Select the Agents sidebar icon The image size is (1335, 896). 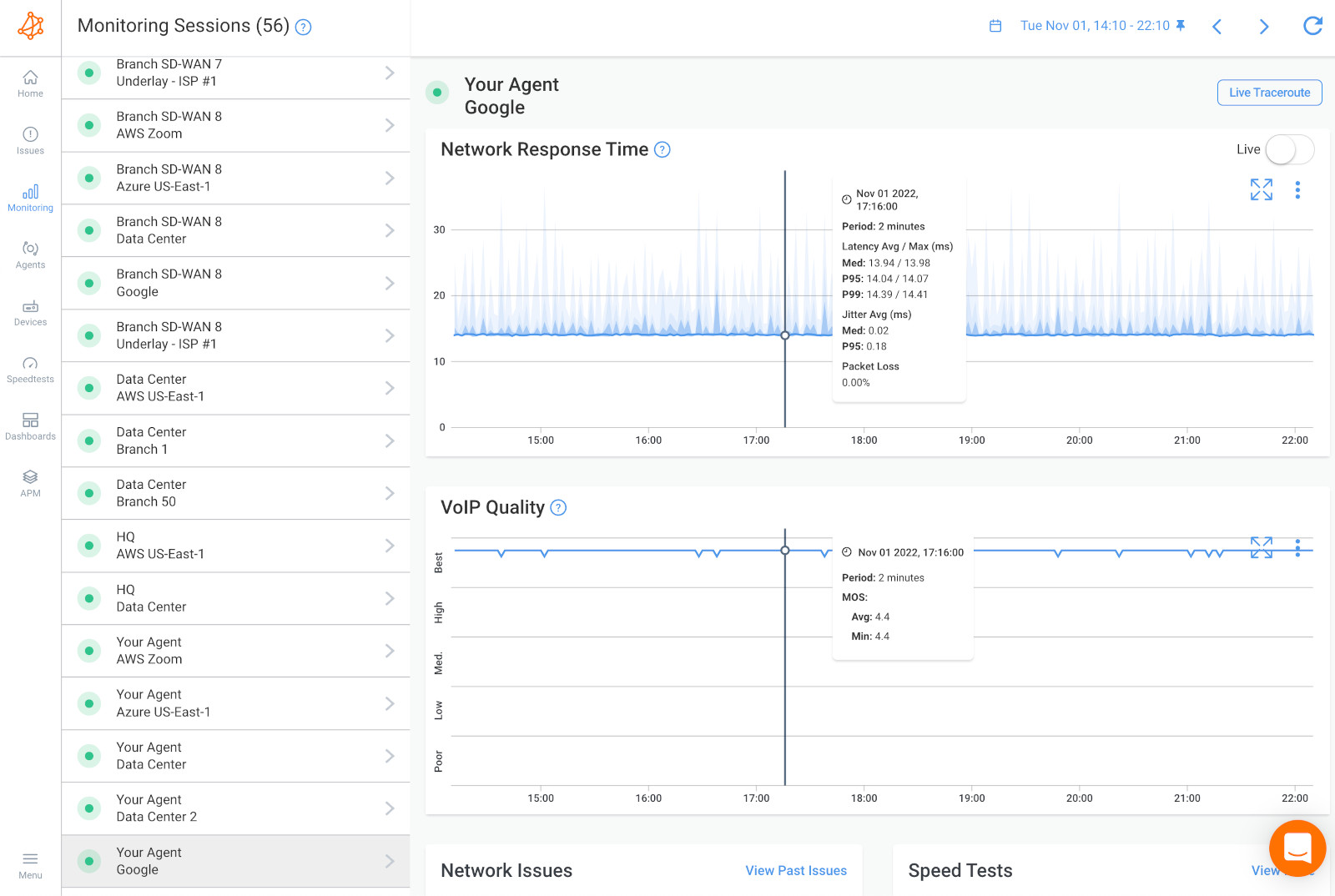tap(30, 253)
